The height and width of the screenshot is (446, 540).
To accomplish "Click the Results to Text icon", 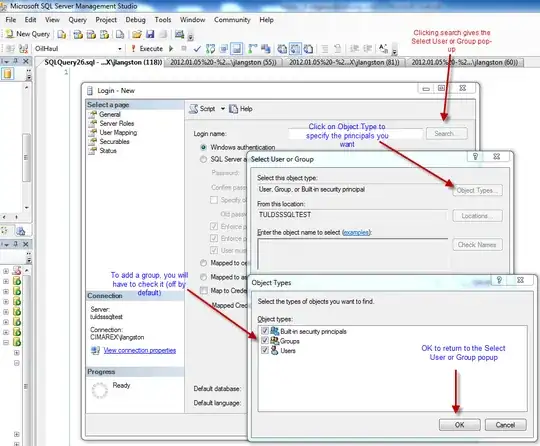I will coord(282,49).
